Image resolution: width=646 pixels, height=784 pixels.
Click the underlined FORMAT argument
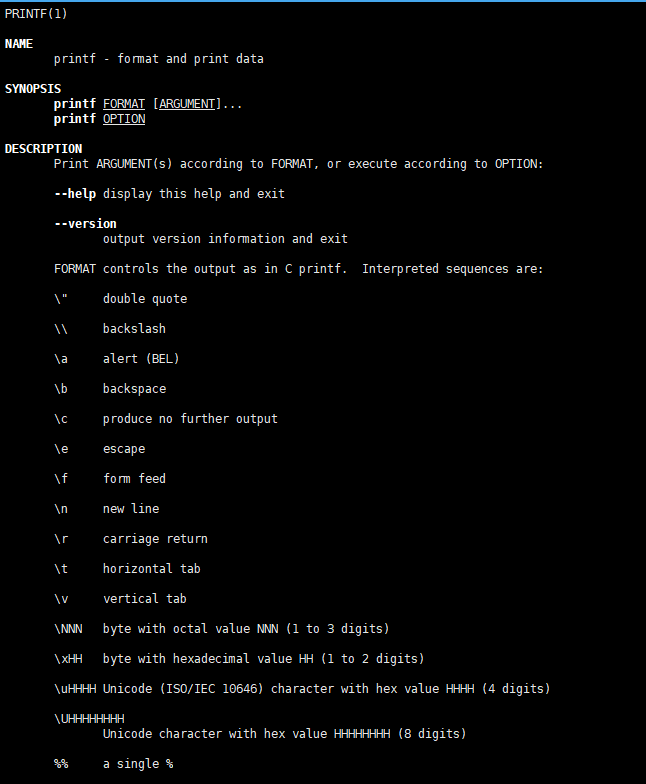point(124,104)
